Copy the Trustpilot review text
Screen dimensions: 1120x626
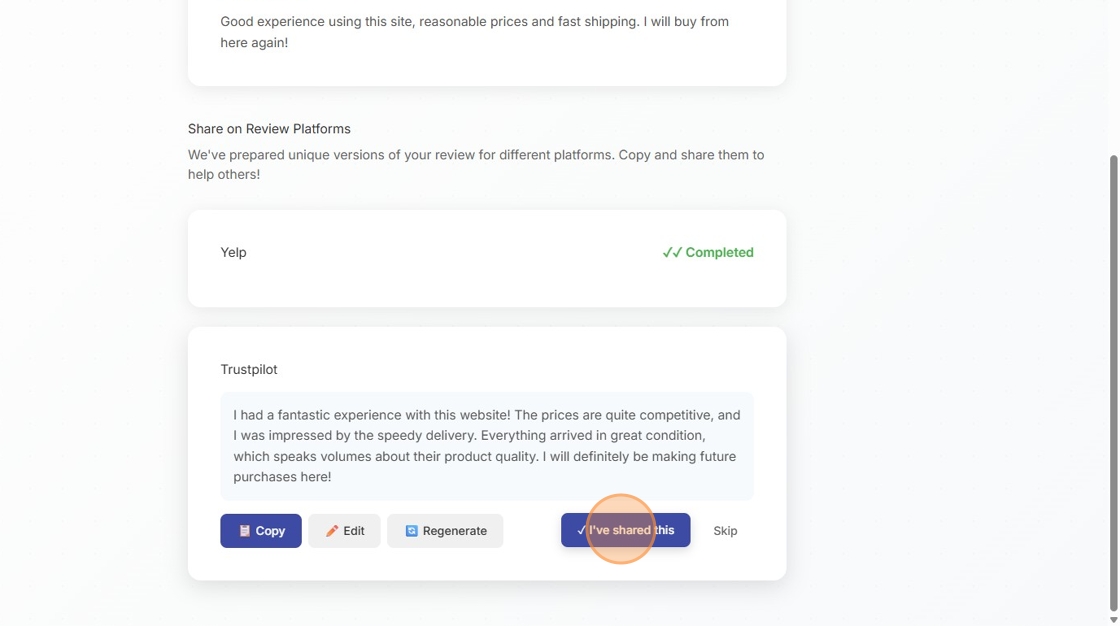261,531
